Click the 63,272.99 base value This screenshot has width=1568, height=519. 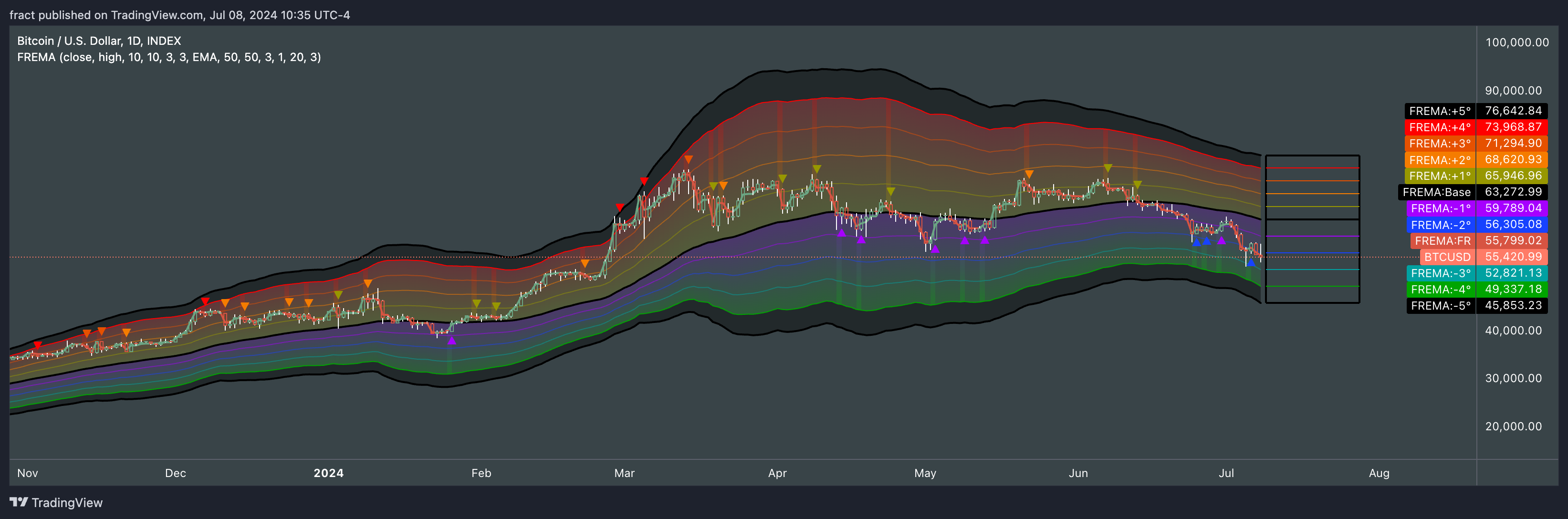[x=1513, y=192]
